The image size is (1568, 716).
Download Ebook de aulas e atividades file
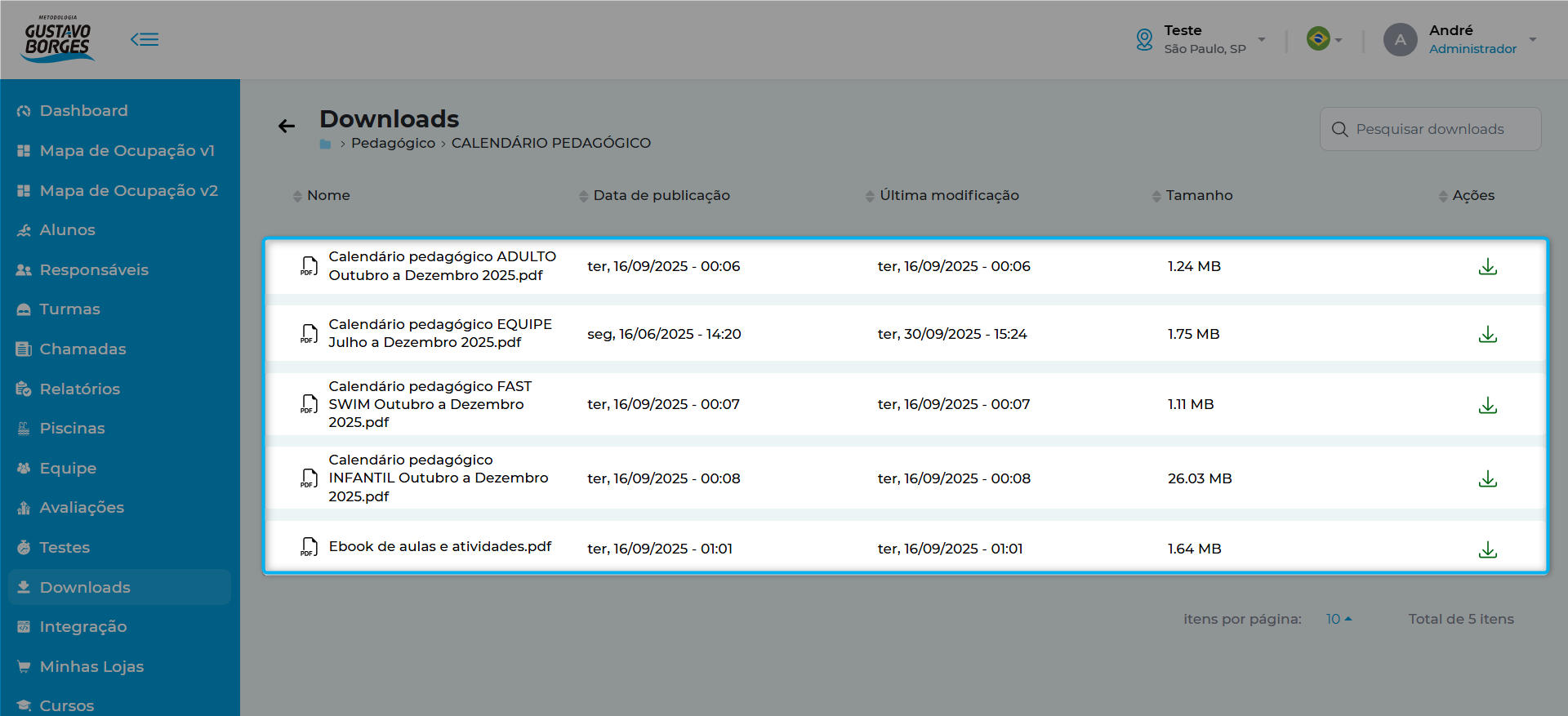click(x=1488, y=550)
